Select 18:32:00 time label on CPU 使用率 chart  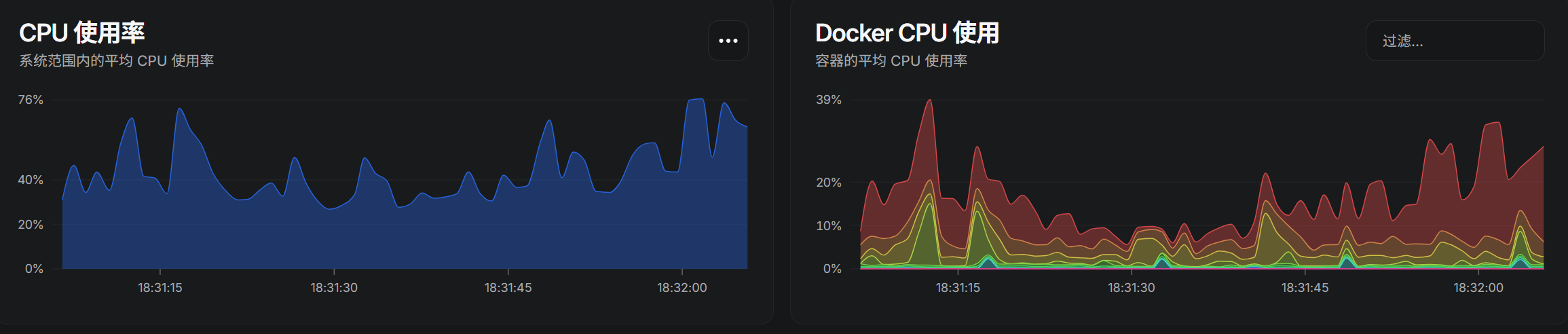tap(682, 288)
